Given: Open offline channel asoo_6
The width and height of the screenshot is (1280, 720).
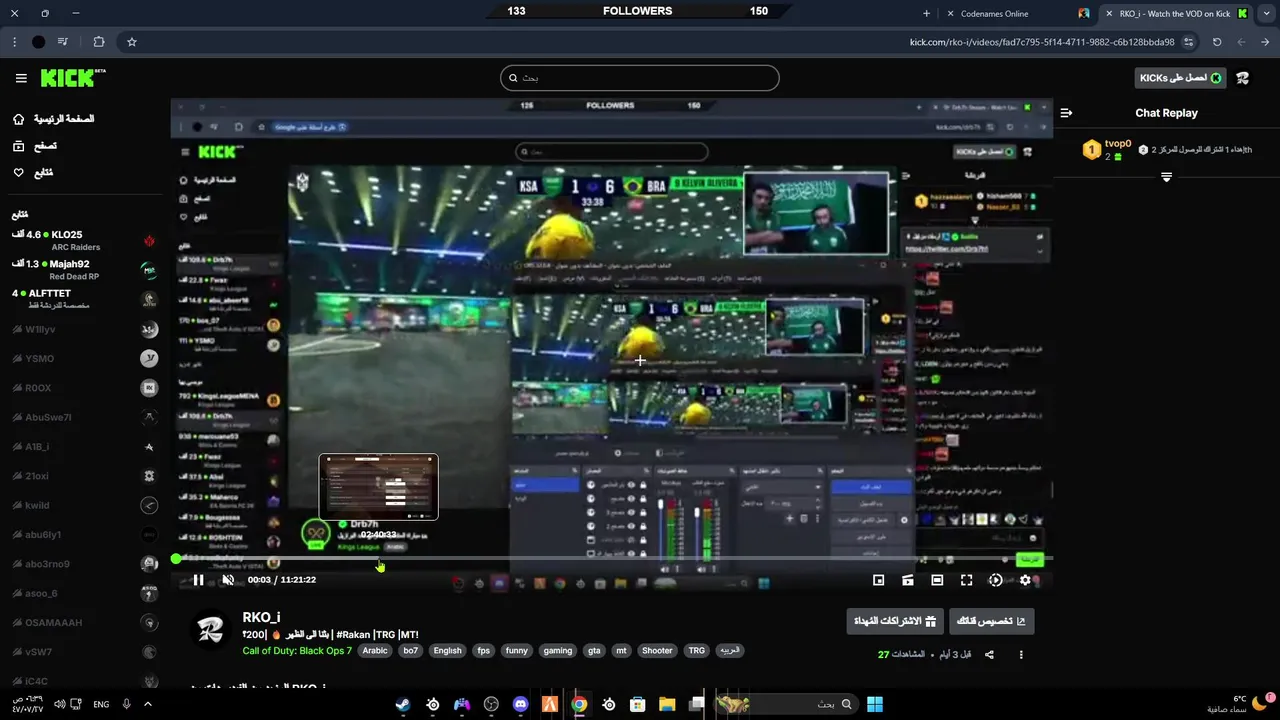Looking at the screenshot, I should tap(83, 593).
